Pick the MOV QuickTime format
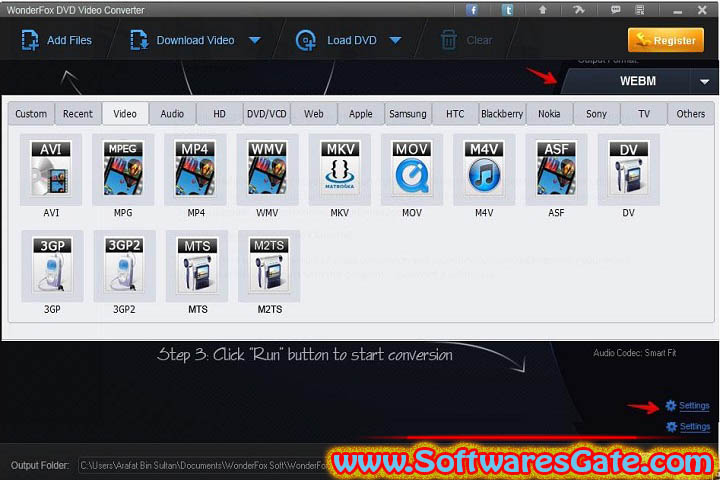Image resolution: width=720 pixels, height=480 pixels. (412, 169)
